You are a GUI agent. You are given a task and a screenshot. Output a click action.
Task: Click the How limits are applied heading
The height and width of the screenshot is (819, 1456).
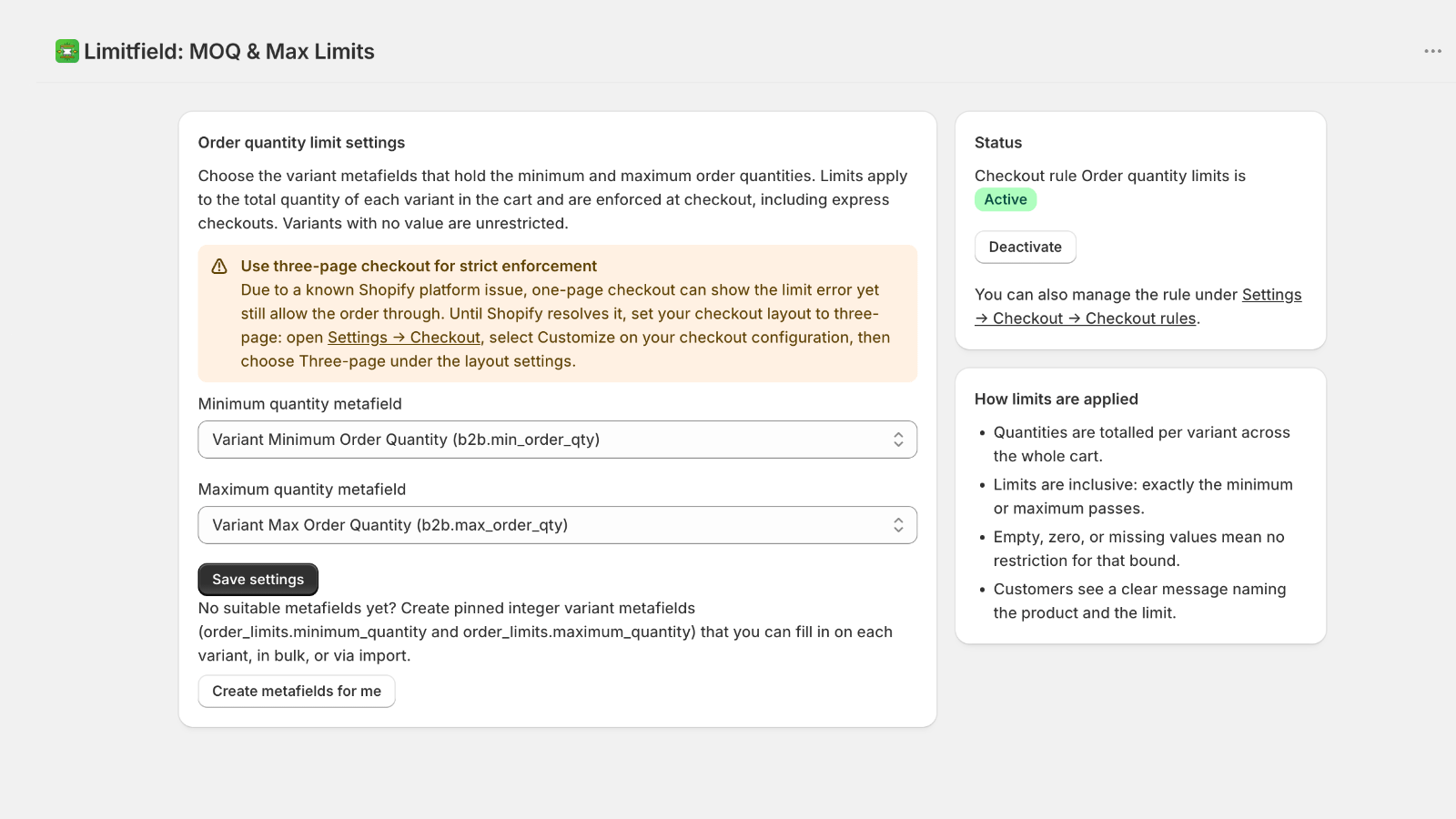(x=1057, y=399)
